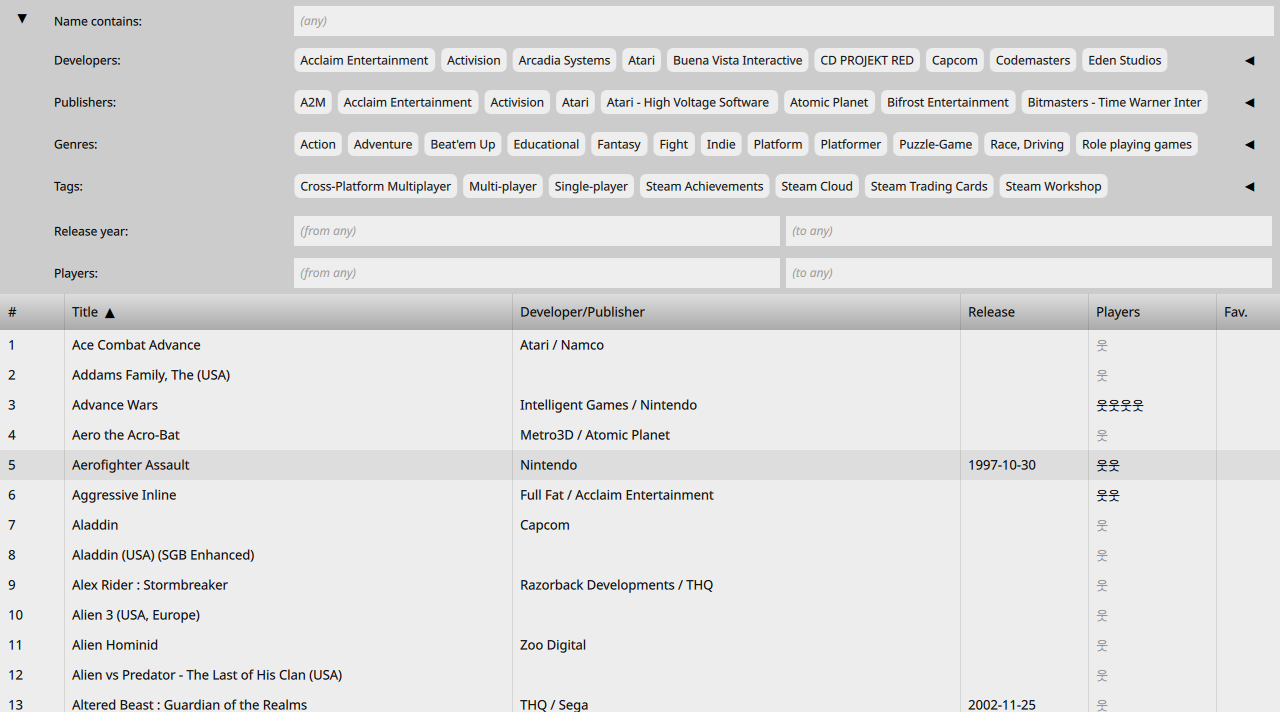Toggle the Capcom developer filter

955,60
